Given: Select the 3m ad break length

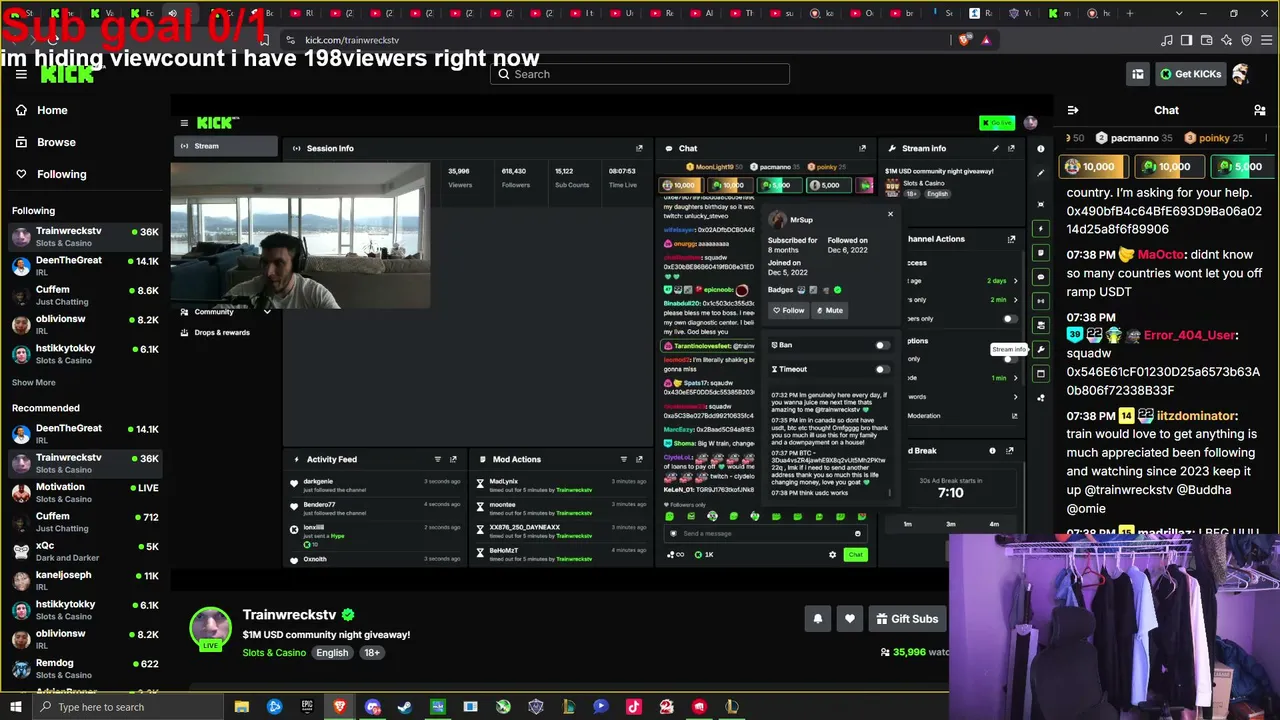Looking at the screenshot, I should tap(951, 524).
